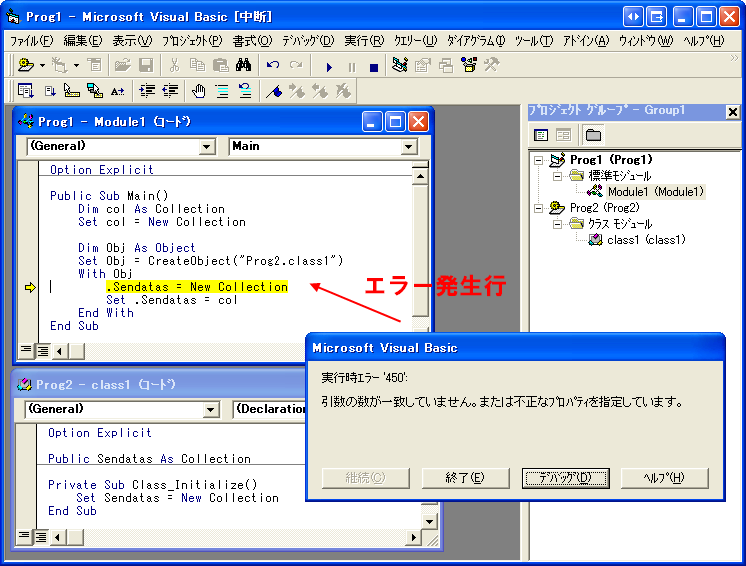Open Add Form dropdown arrow in toolbar

point(76,65)
